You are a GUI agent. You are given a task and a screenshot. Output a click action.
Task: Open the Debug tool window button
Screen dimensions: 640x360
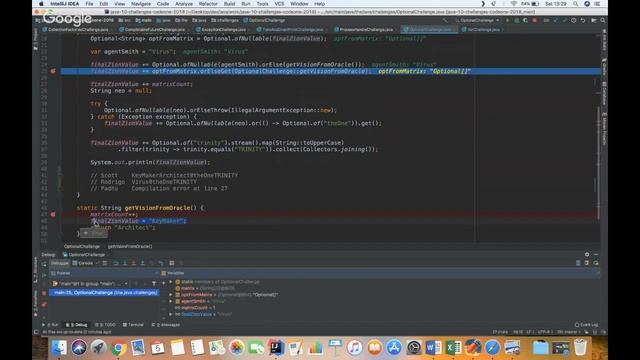[77, 325]
